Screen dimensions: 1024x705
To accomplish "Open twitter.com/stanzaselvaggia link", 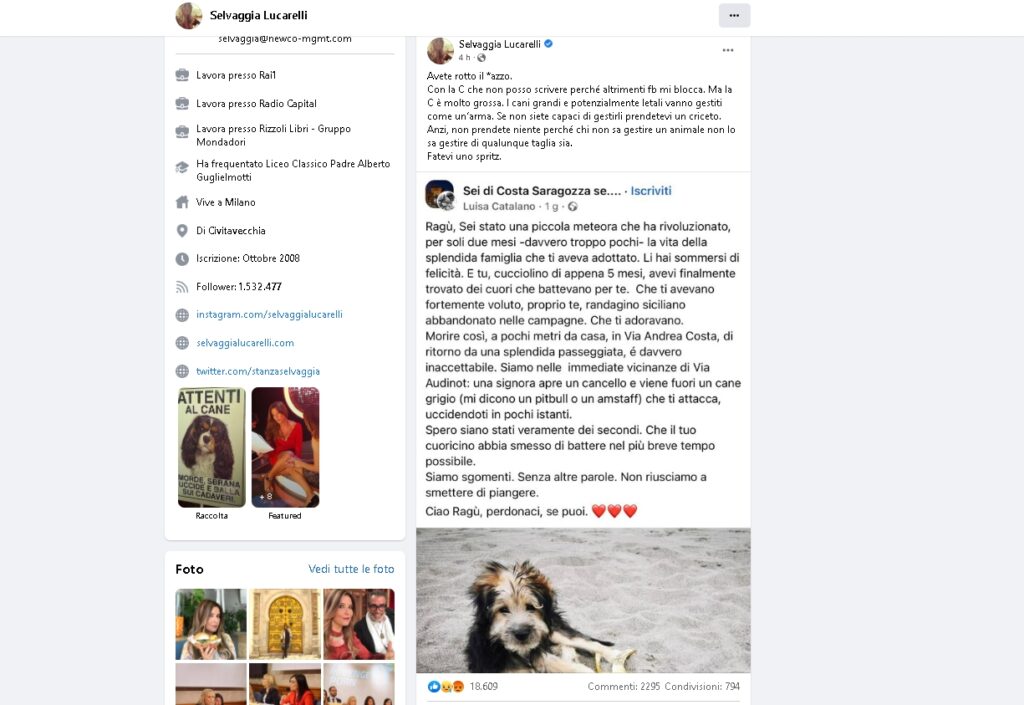I will 258,371.
